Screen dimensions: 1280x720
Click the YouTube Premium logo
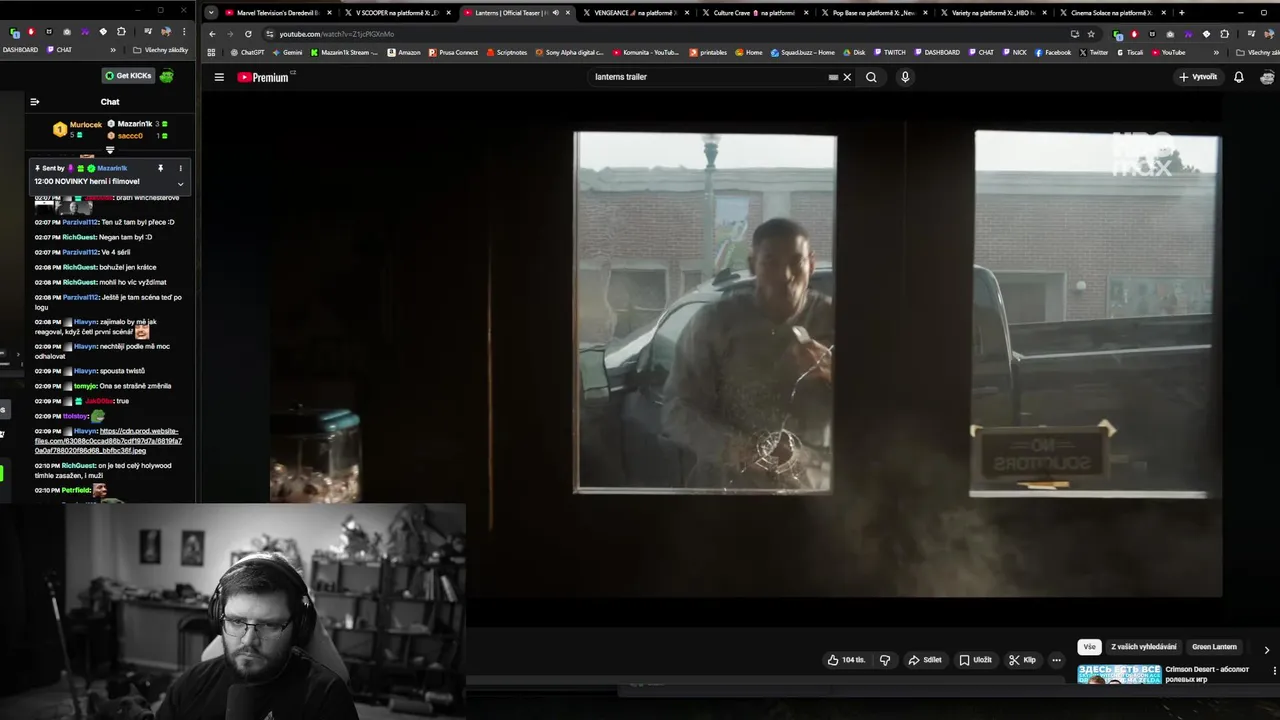pos(264,77)
